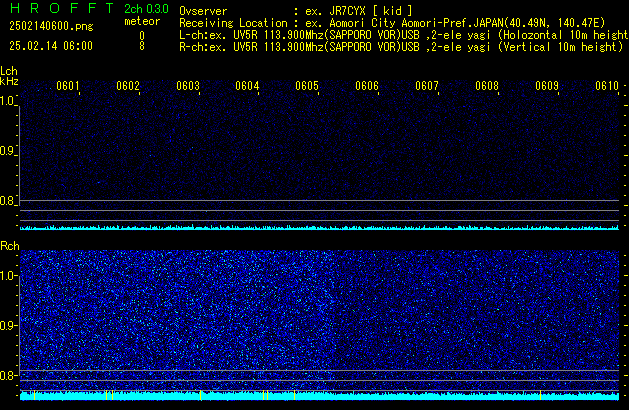Click the 'kHz' unit label

(9, 81)
